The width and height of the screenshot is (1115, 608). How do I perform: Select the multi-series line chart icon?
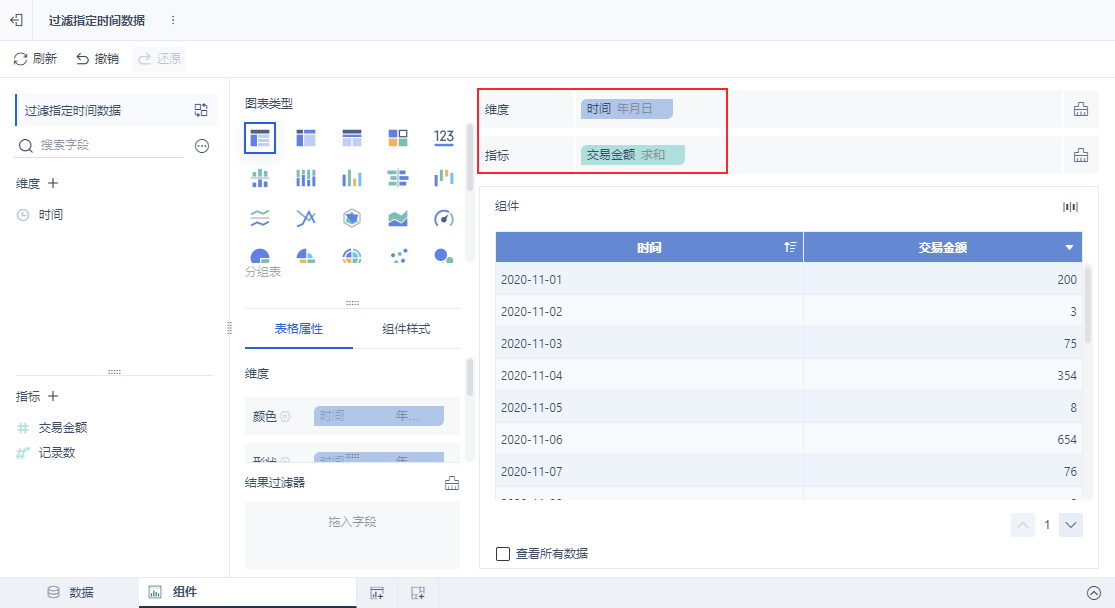(x=306, y=218)
